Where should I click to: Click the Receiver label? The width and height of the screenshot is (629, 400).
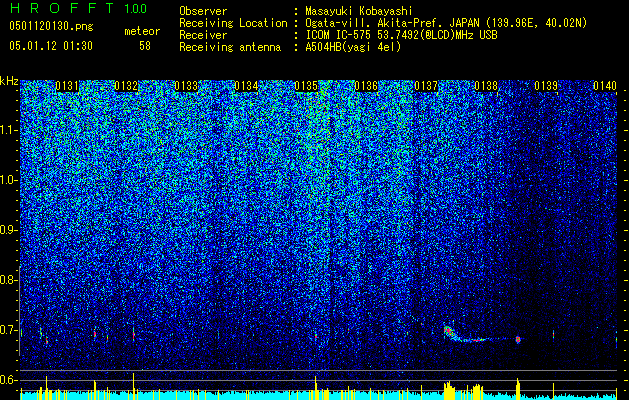[x=203, y=35]
